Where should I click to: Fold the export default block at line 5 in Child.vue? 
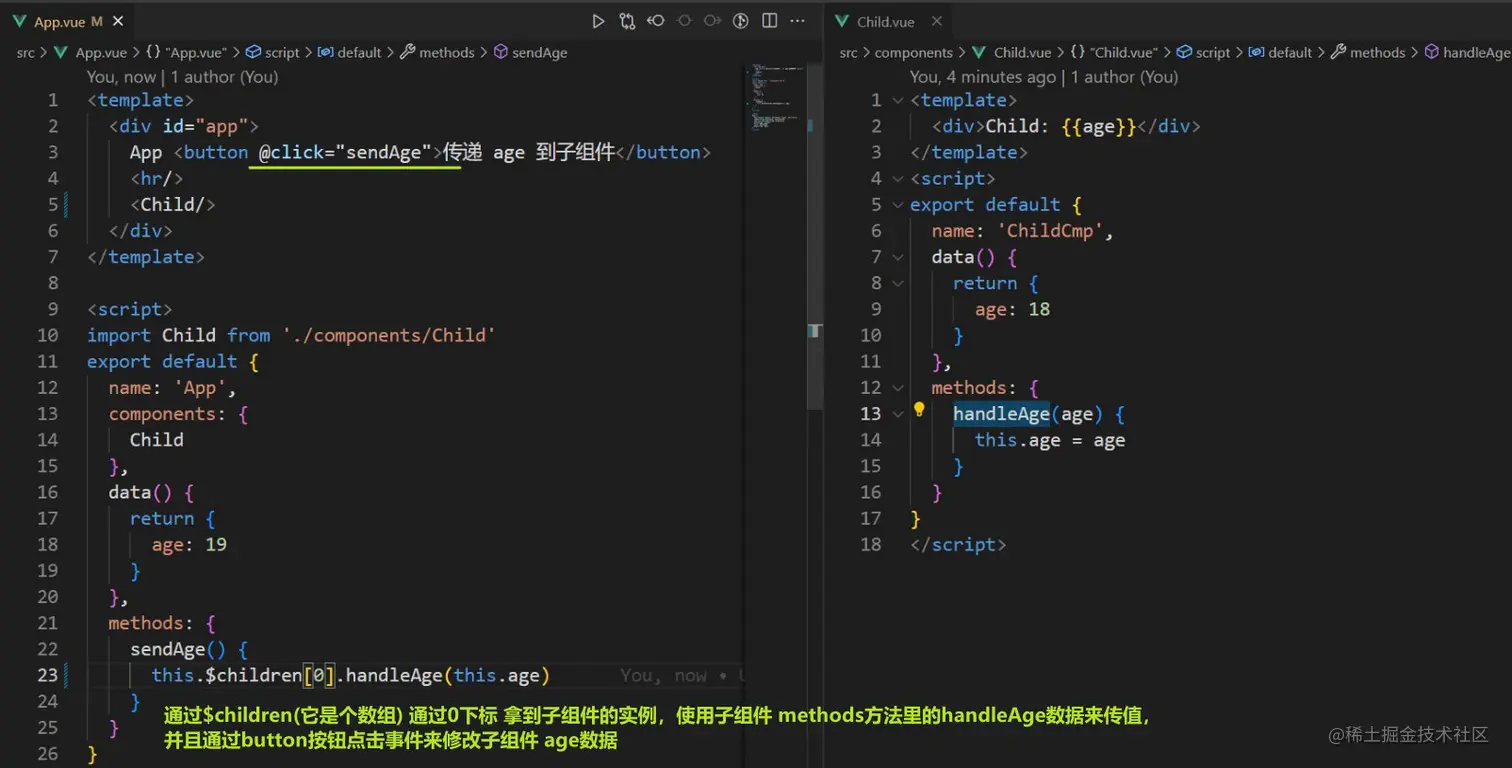pyautogui.click(x=897, y=204)
